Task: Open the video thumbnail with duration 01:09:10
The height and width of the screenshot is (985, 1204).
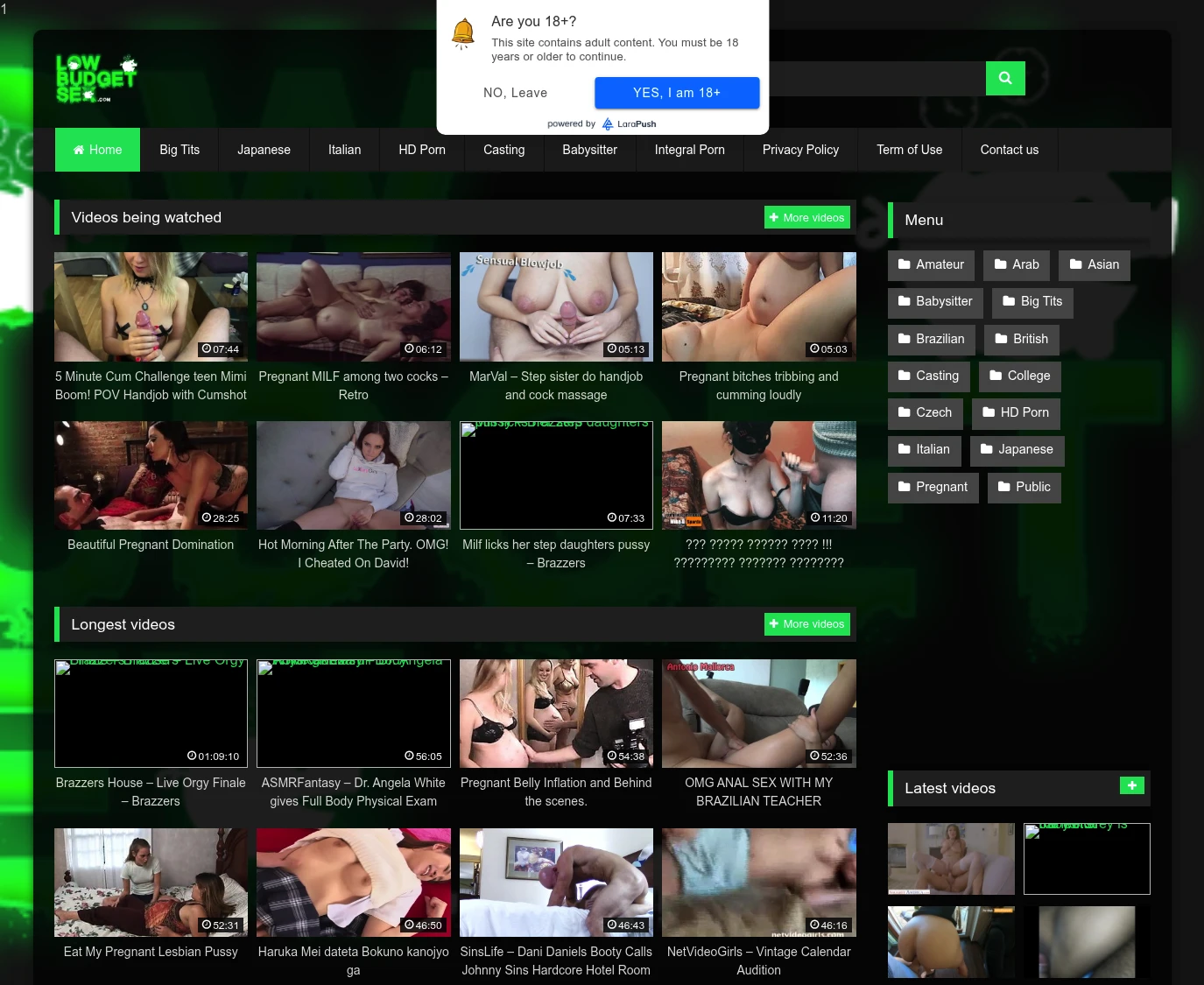Action: pos(151,714)
